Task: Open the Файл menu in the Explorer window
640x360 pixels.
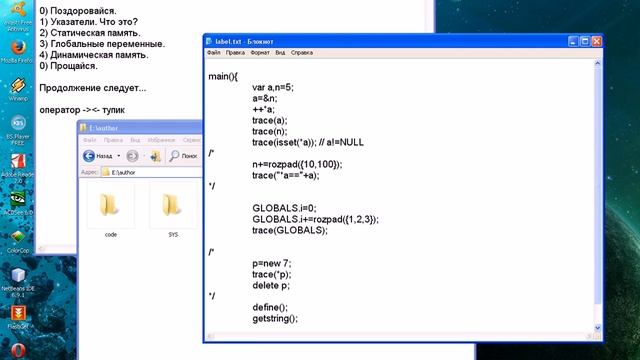Action: point(90,140)
